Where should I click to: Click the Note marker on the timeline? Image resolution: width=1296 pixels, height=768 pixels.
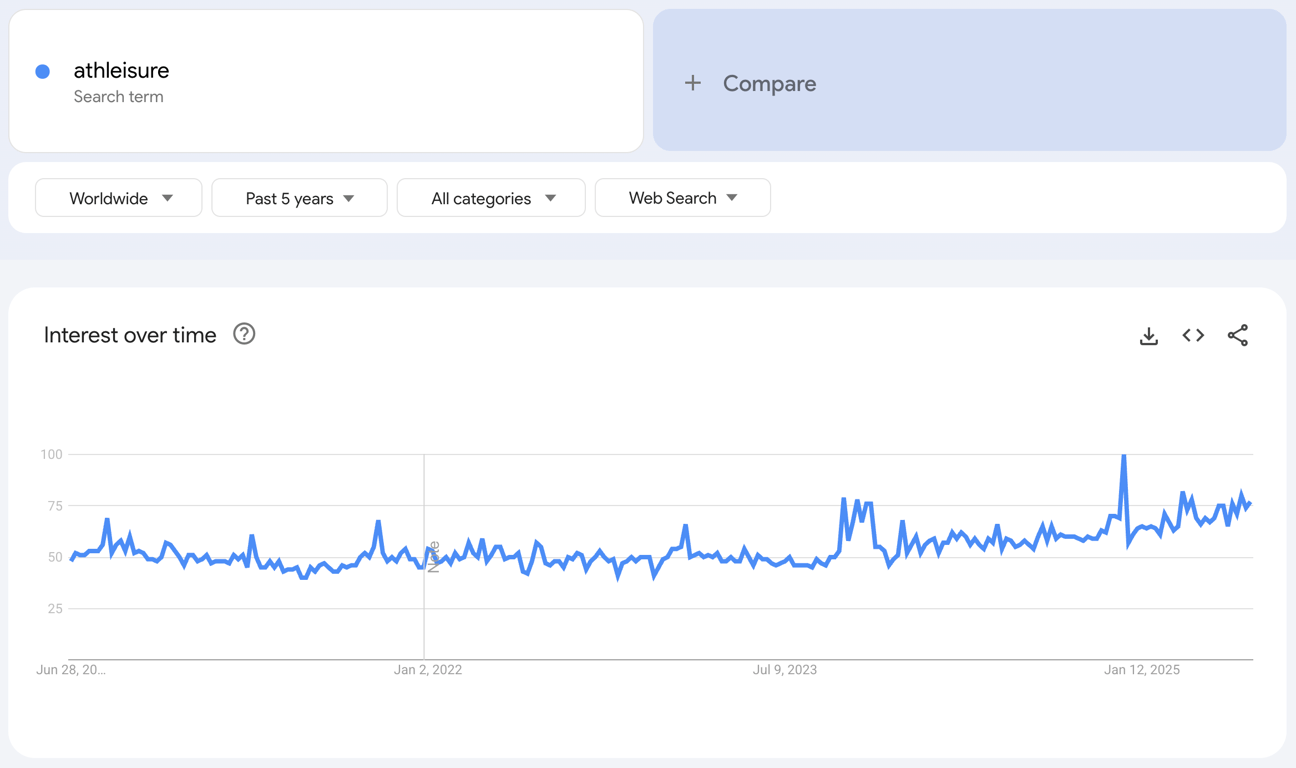(432, 557)
